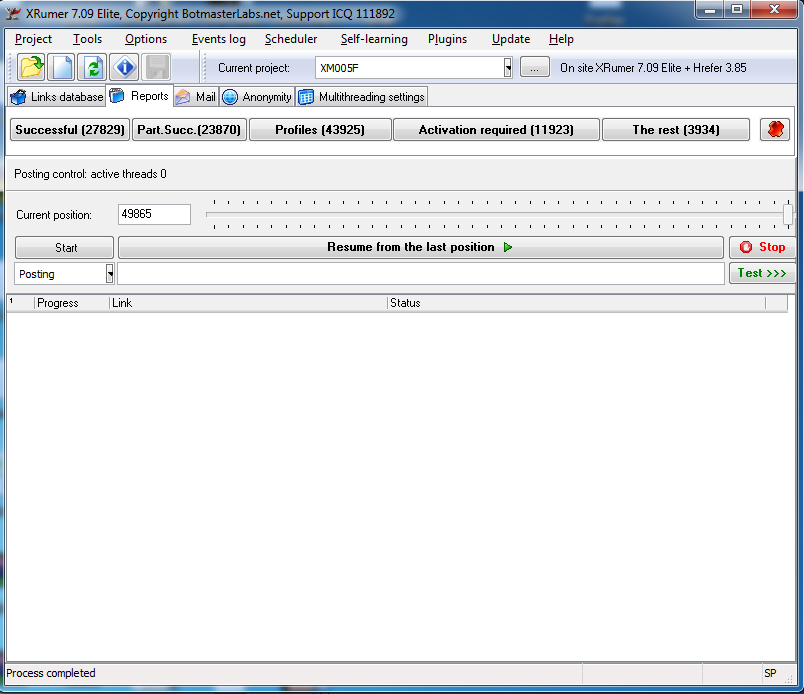Viewport: 804px width, 694px height.
Task: Expand the Posting mode dropdown
Action: click(x=110, y=273)
